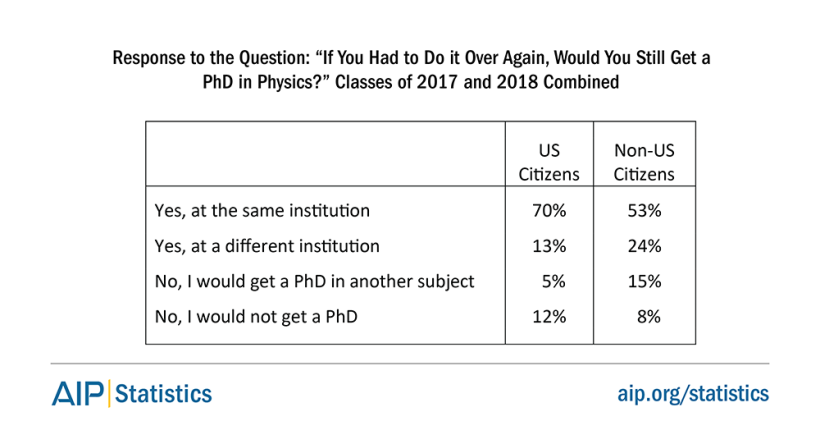Click the 53% Non-US Citizens value

click(644, 211)
